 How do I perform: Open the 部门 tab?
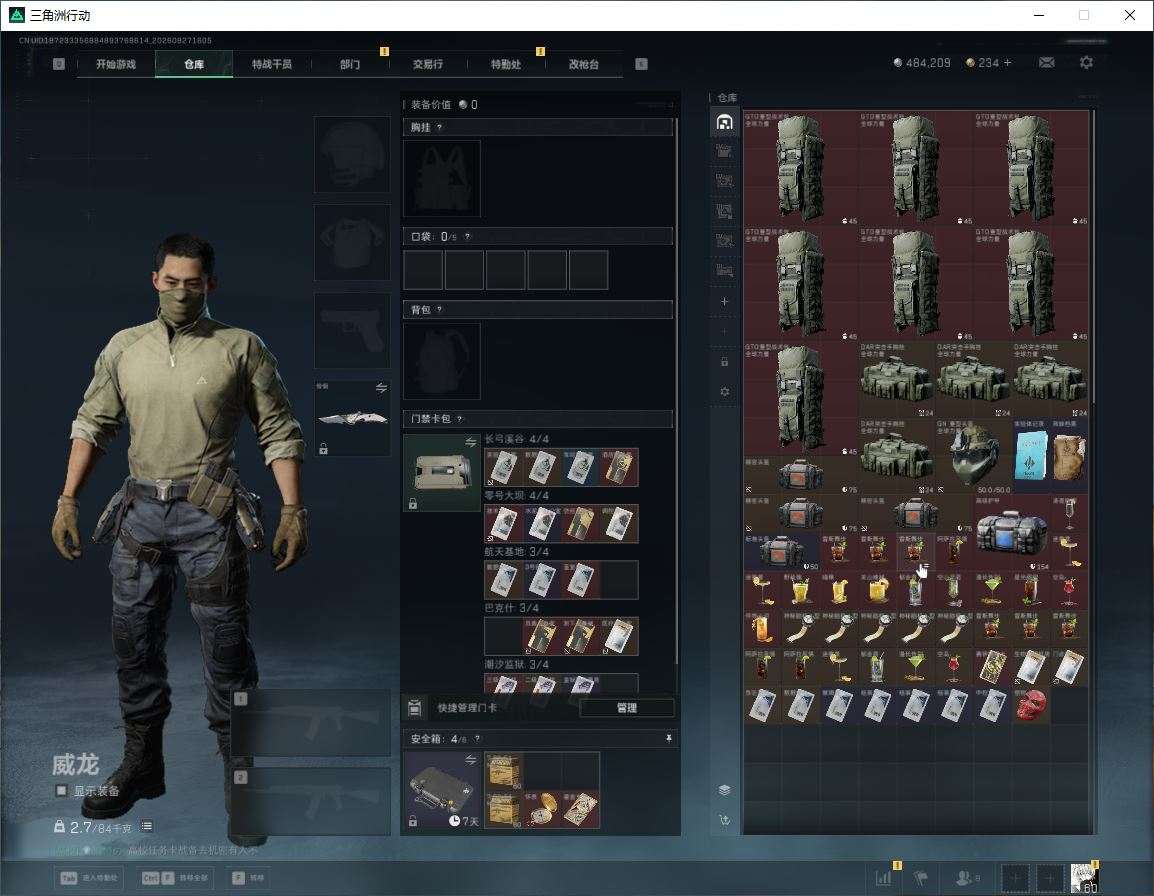[350, 64]
